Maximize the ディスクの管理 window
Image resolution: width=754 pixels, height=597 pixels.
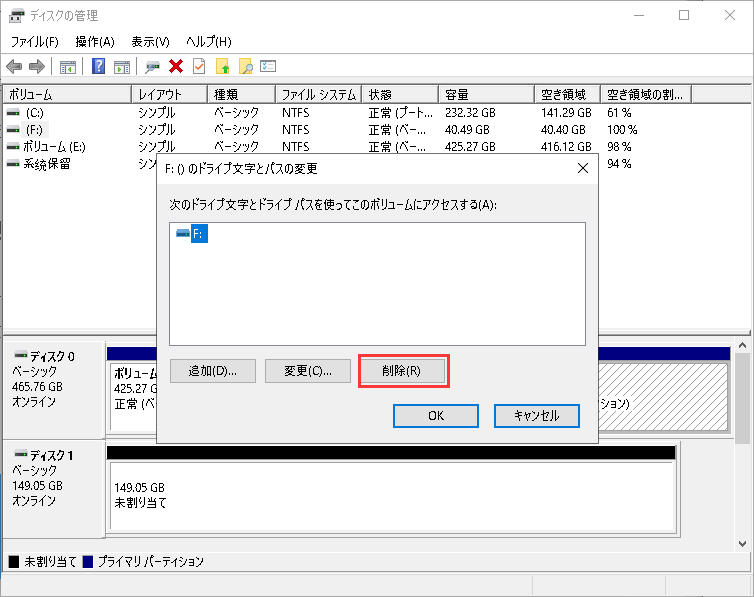[x=684, y=15]
